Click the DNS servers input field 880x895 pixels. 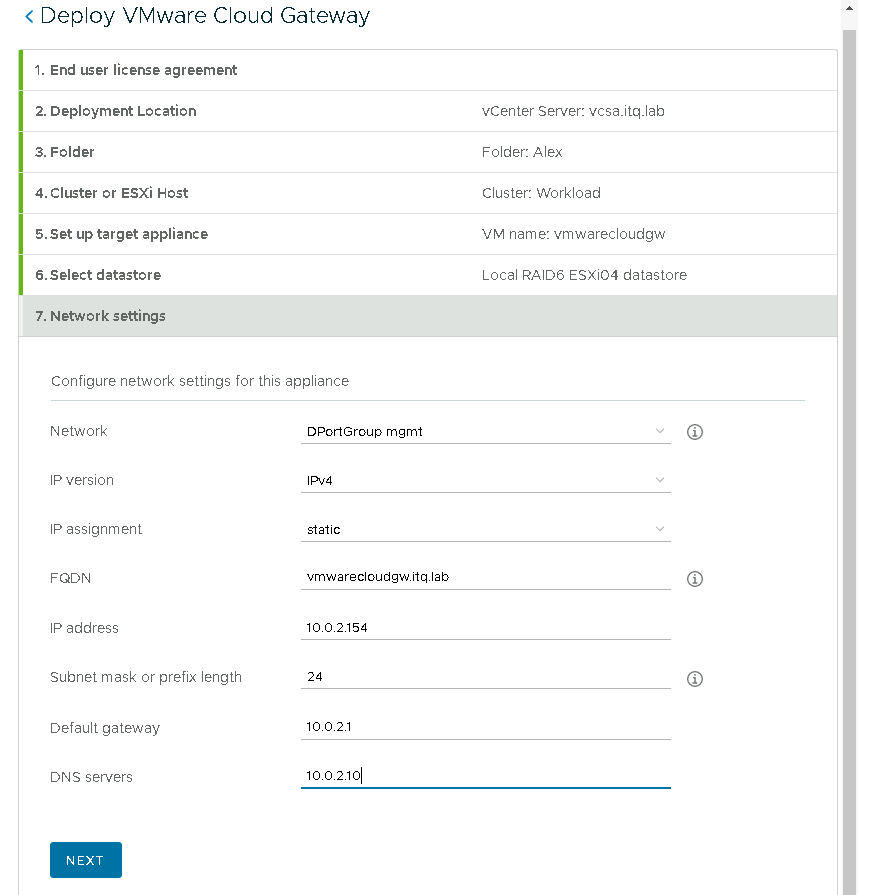(486, 776)
